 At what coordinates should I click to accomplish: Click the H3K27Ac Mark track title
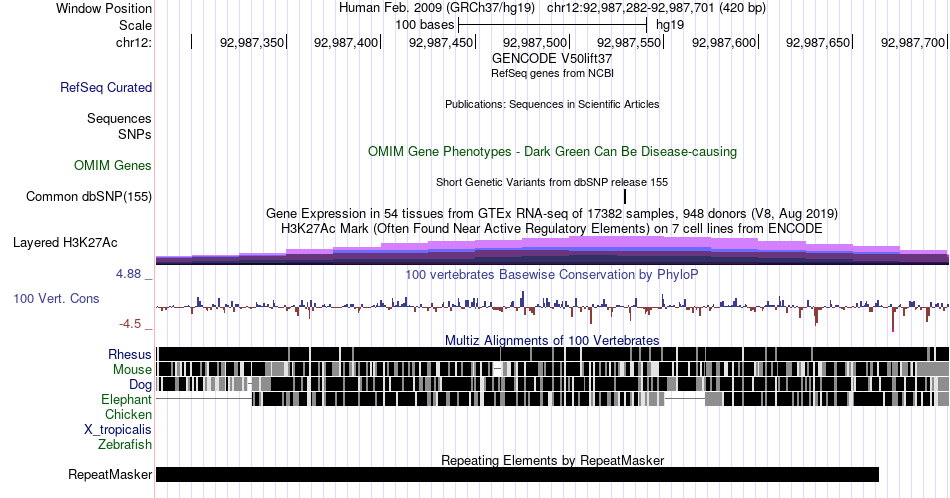(552, 228)
